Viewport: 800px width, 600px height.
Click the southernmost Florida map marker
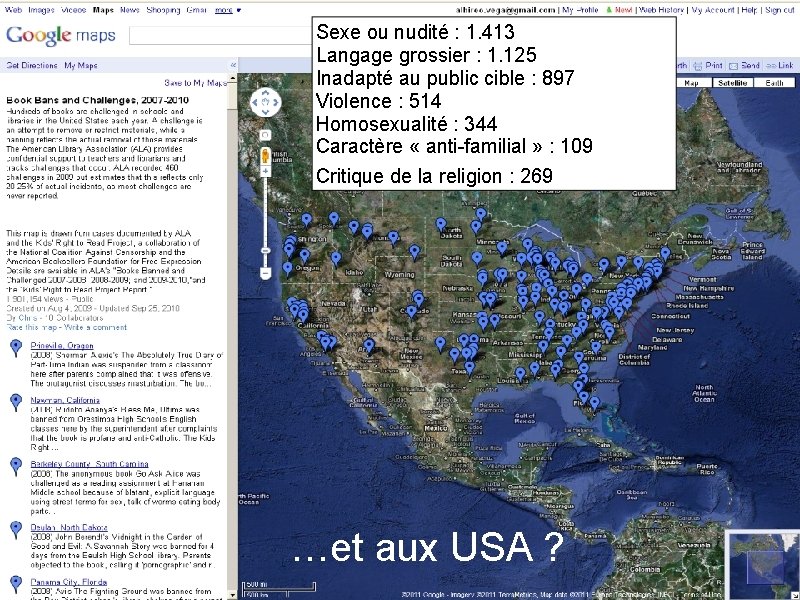(x=594, y=403)
